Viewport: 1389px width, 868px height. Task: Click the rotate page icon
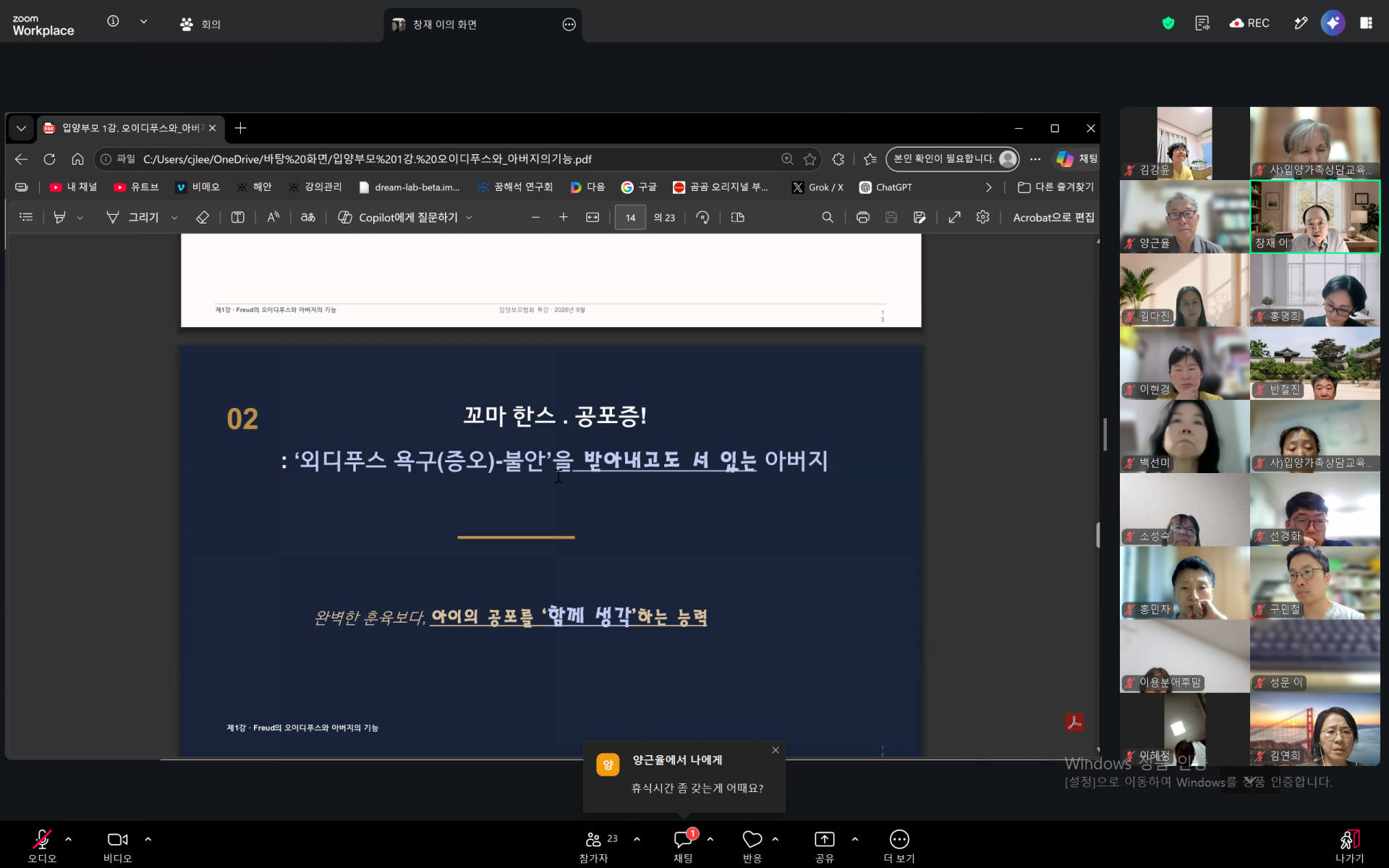(x=702, y=217)
